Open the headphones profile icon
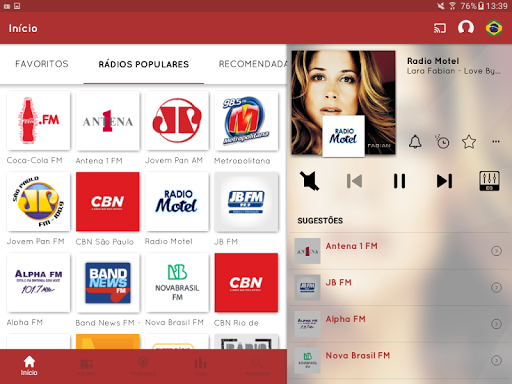 (x=466, y=28)
